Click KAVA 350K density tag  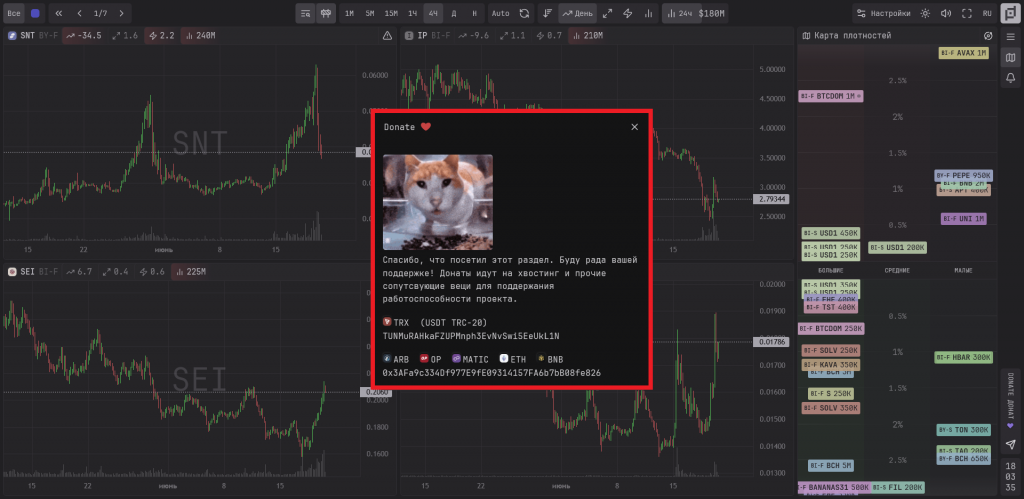tap(831, 364)
